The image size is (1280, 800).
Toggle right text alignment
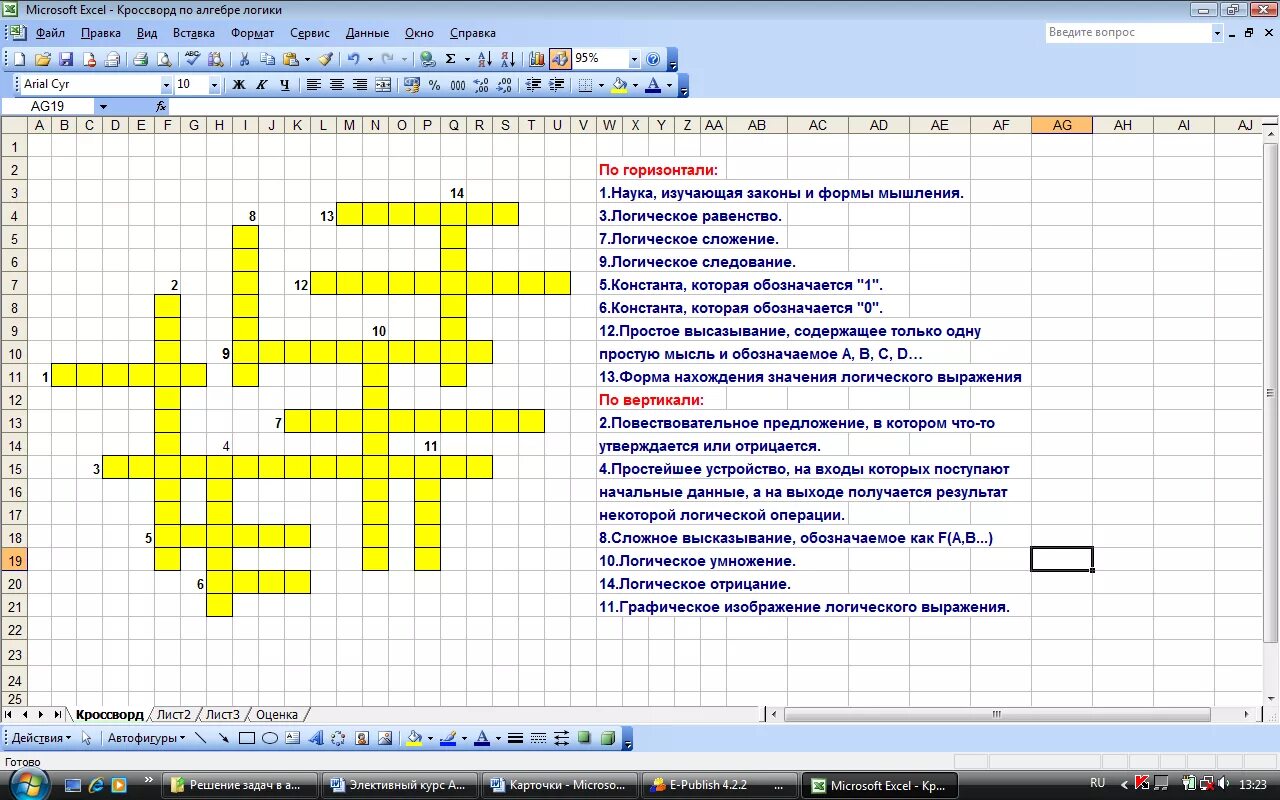(360, 85)
